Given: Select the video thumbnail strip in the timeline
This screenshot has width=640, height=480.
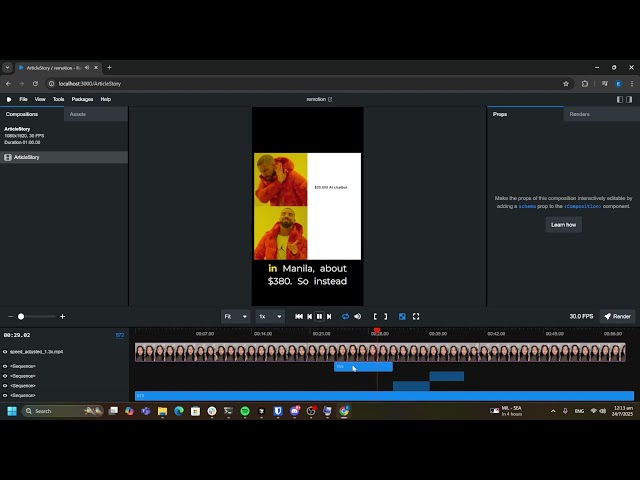Looking at the screenshot, I should 380,352.
